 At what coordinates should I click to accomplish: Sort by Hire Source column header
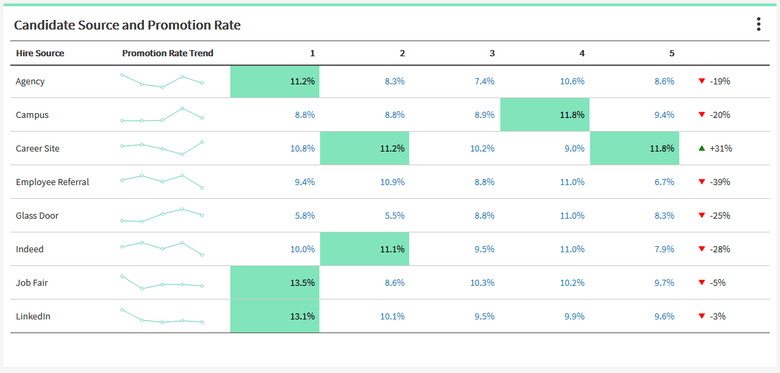click(x=40, y=53)
